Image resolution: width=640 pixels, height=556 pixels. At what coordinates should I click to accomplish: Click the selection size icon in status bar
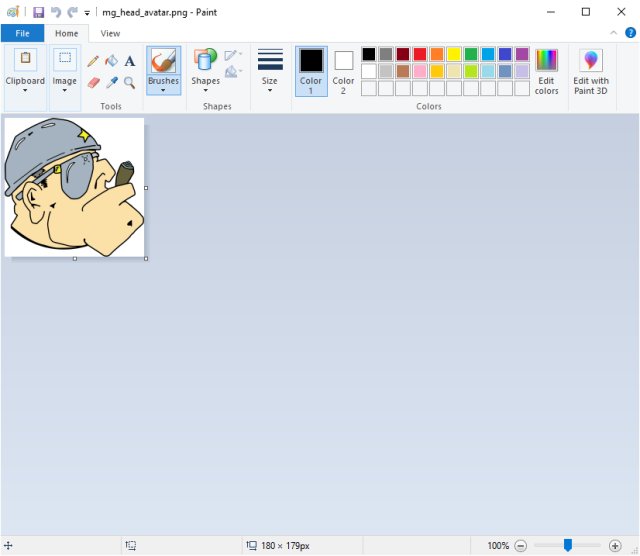point(131,545)
